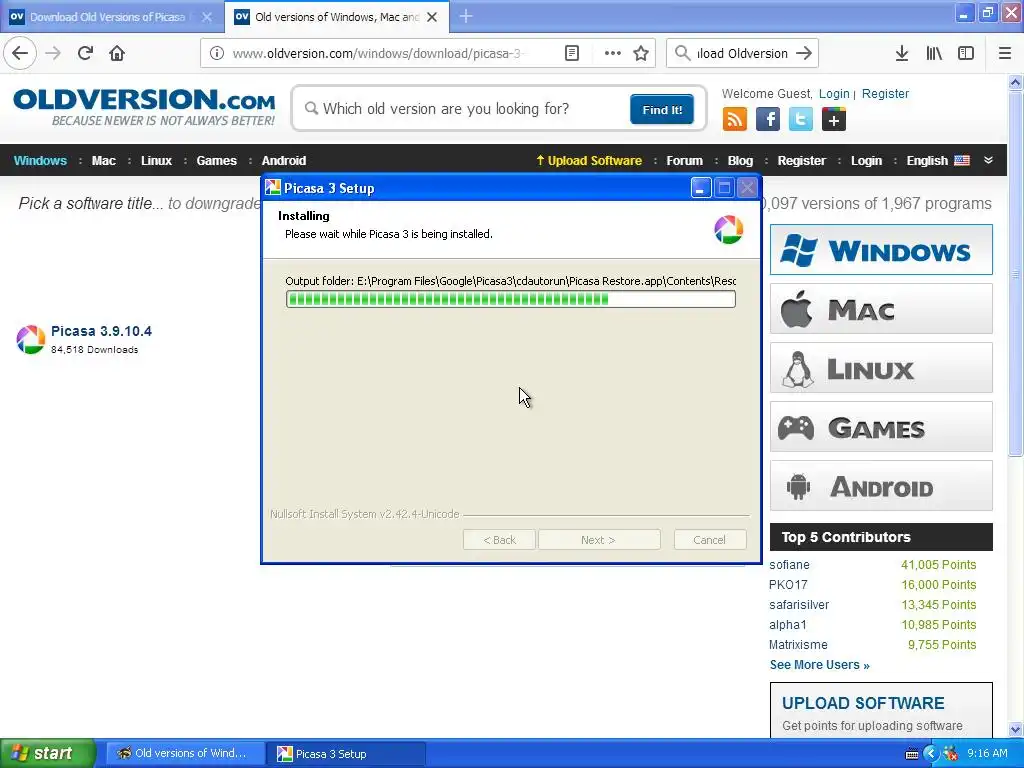Click the browser address bar URL
This screenshot has width=1024, height=768.
(x=377, y=54)
